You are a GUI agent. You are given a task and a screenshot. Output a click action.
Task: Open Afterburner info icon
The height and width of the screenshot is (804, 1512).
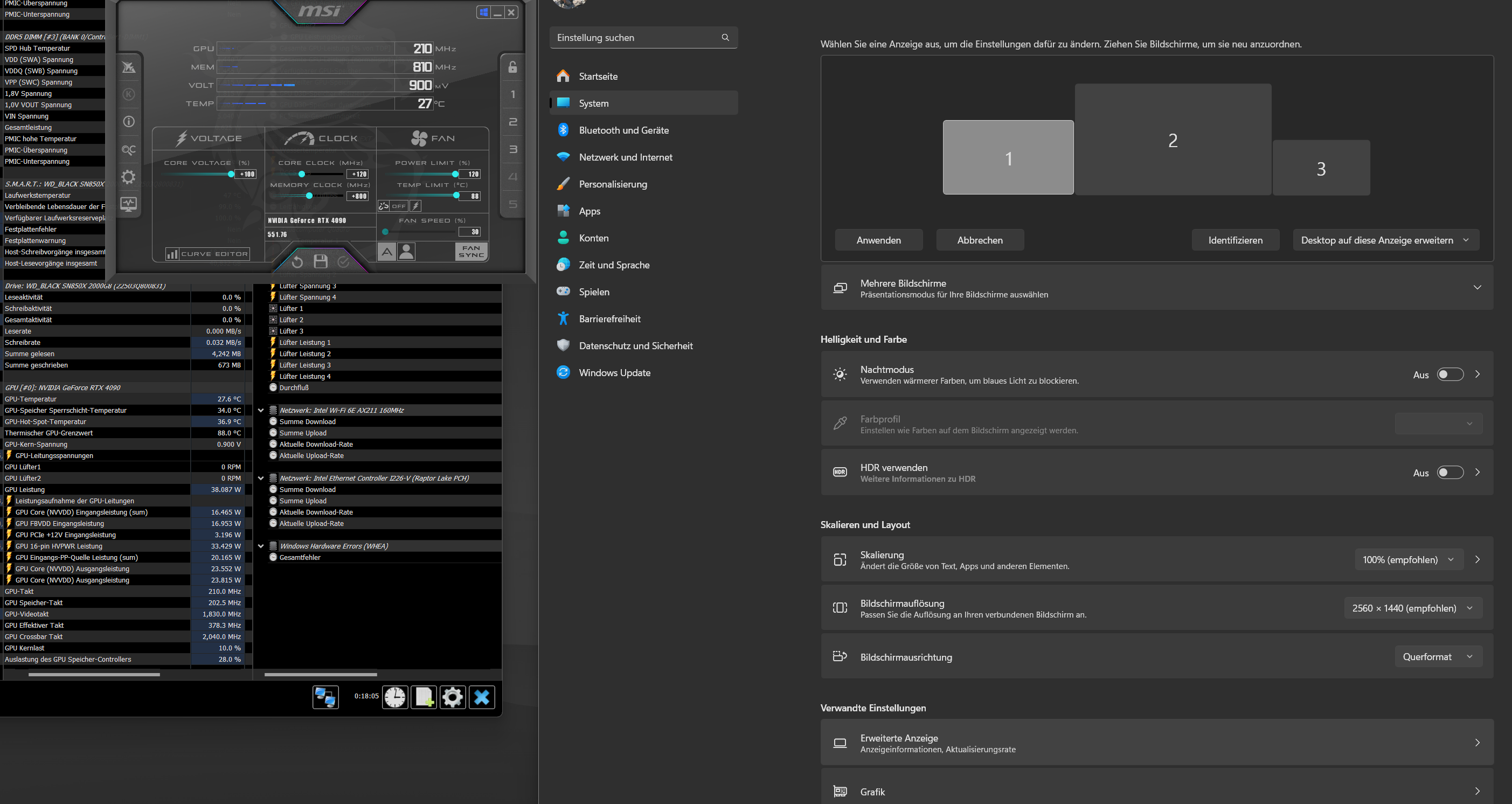click(129, 121)
